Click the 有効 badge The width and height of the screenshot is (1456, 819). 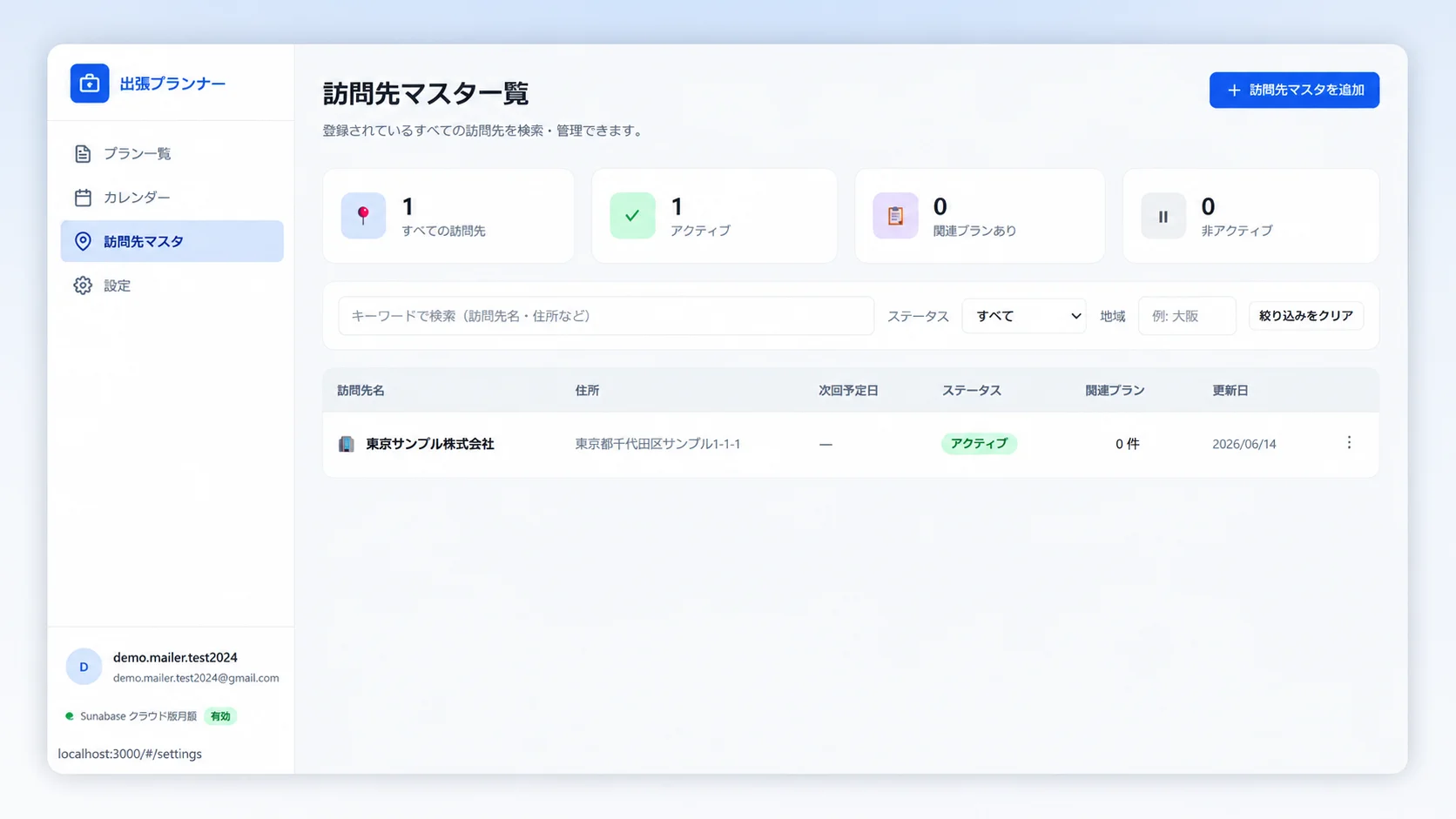point(220,716)
